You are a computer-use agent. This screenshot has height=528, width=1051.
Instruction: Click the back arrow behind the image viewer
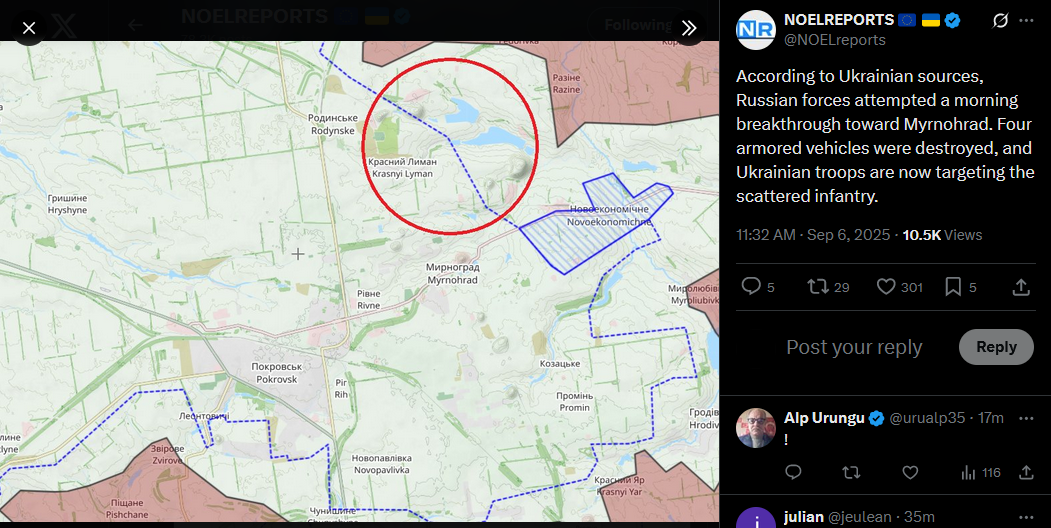pyautogui.click(x=135, y=25)
